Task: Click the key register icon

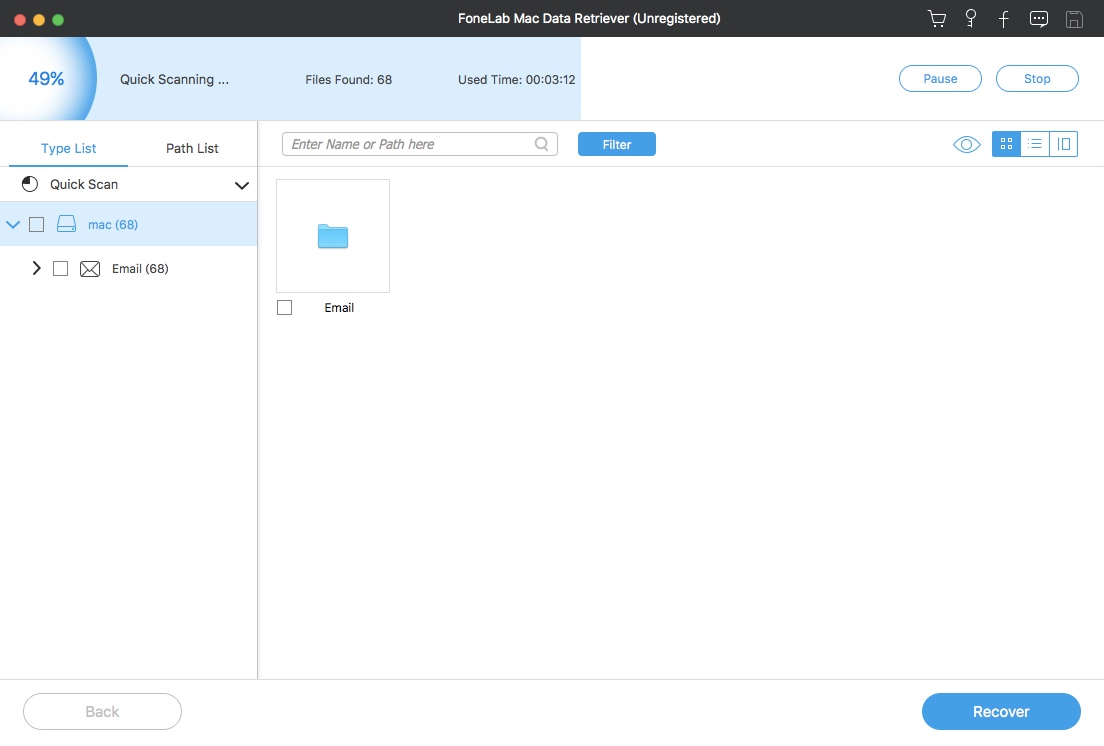Action: [x=971, y=19]
